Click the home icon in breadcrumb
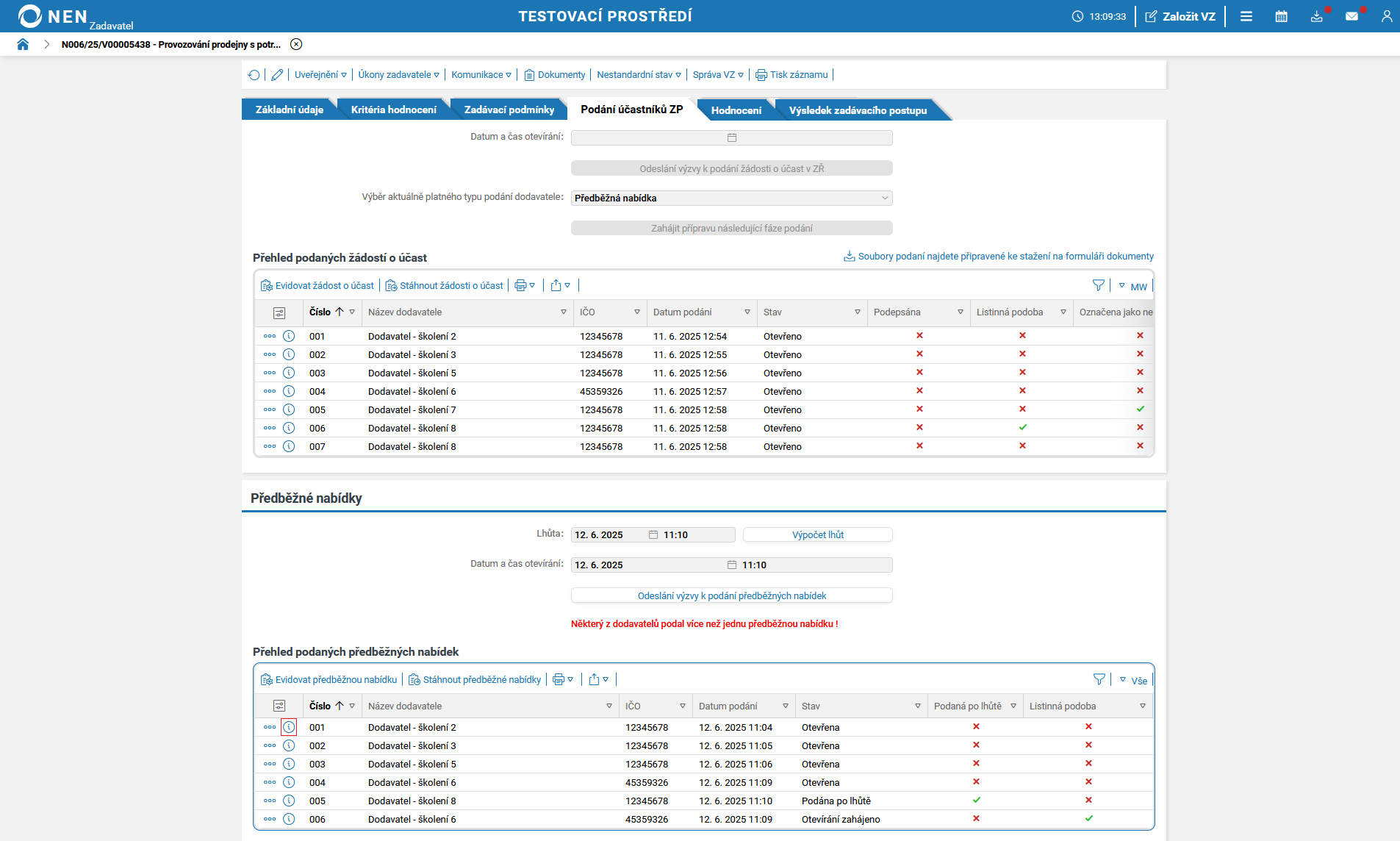This screenshot has width=1400, height=841. click(23, 44)
